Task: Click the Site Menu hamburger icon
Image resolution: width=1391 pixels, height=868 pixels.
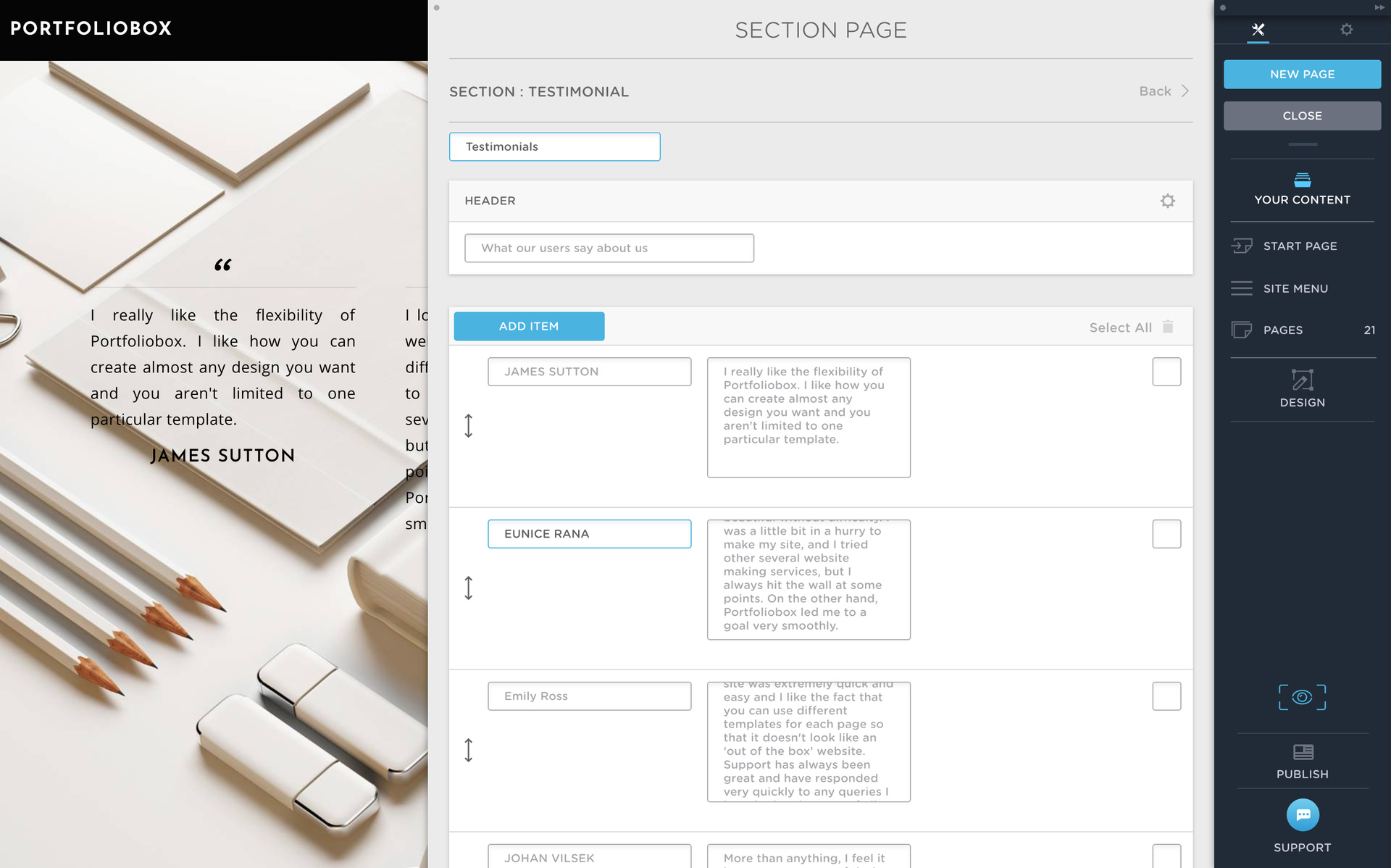Action: 1241,288
